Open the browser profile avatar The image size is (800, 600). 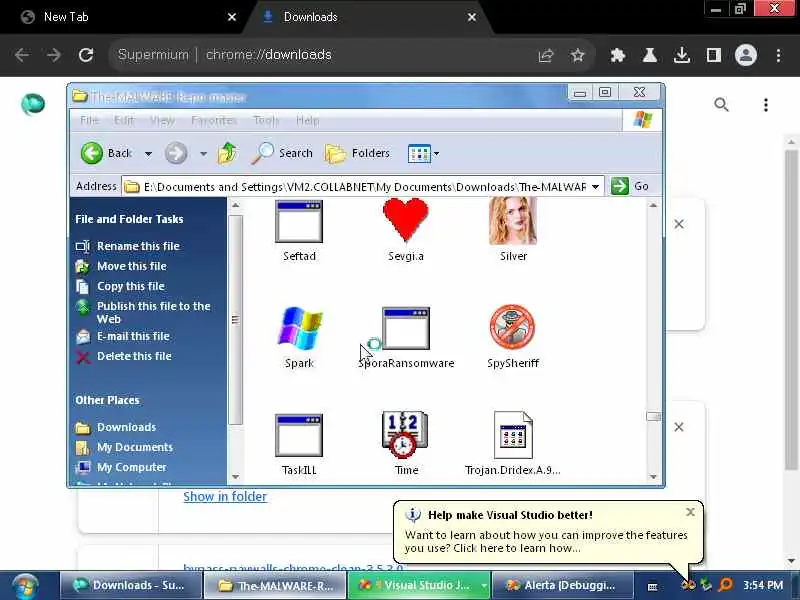point(745,55)
